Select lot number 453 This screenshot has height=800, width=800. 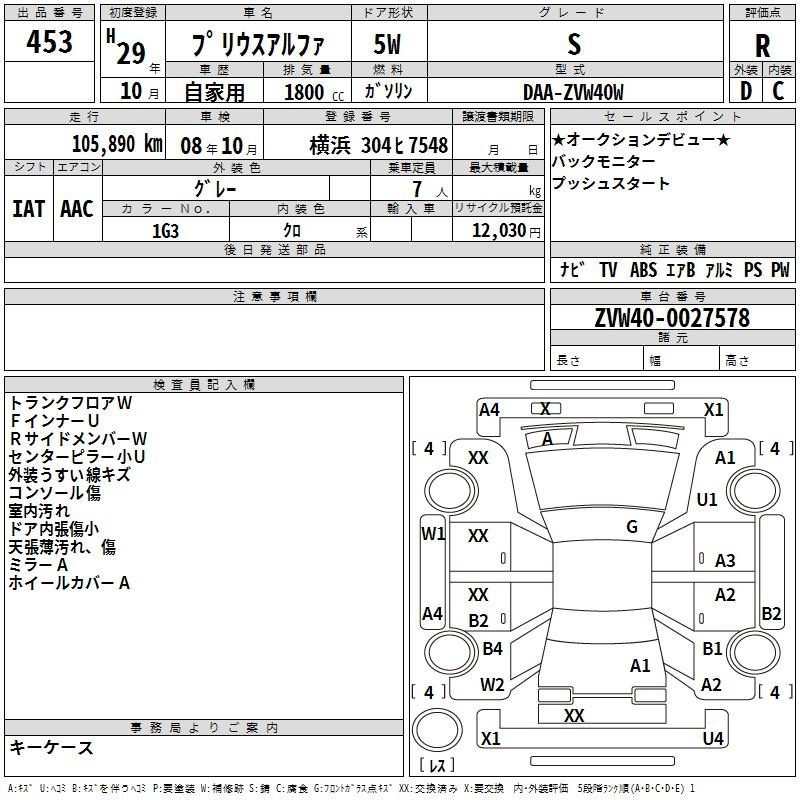pos(49,42)
